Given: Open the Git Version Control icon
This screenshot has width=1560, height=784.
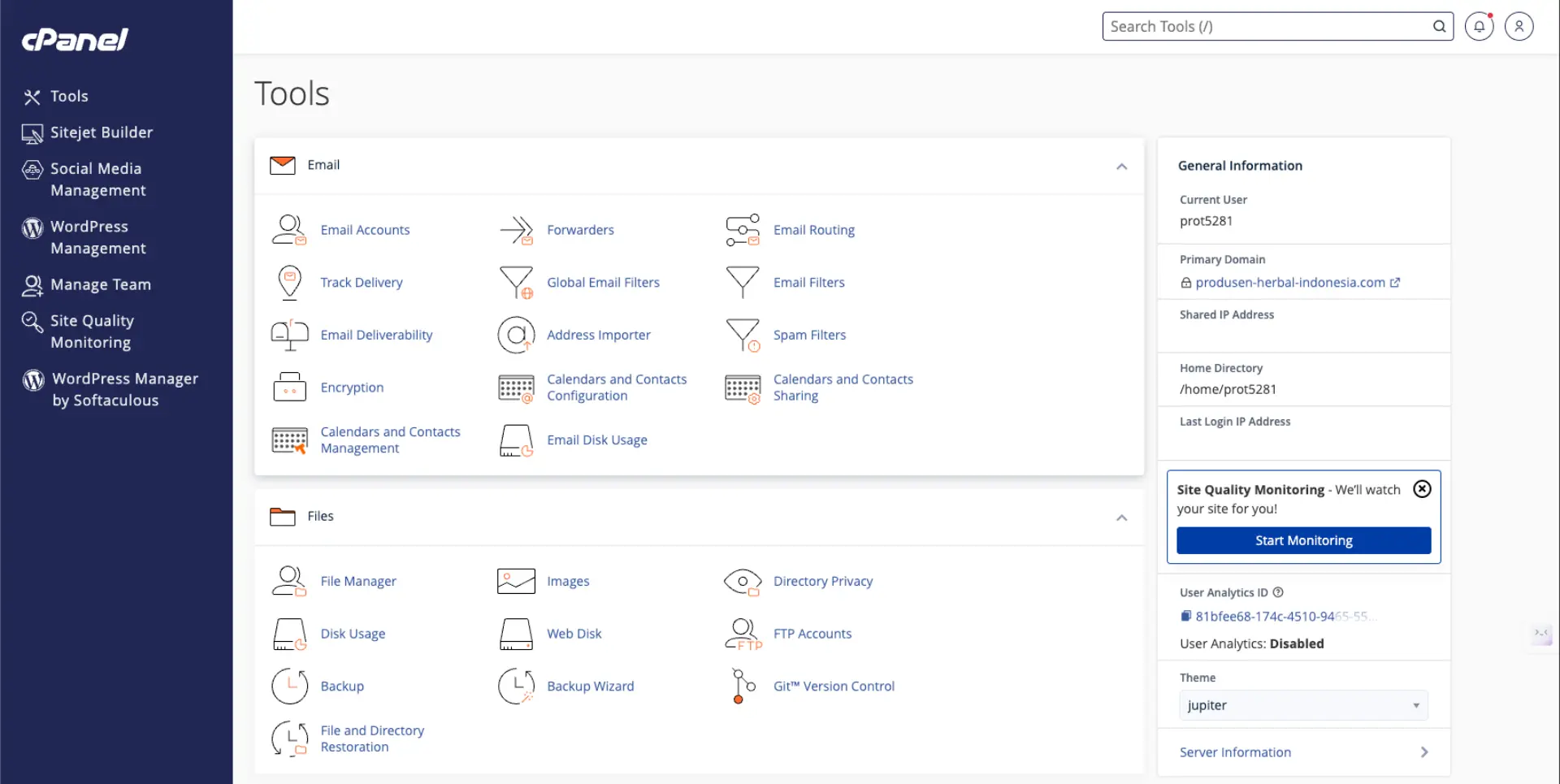Looking at the screenshot, I should 743,687.
